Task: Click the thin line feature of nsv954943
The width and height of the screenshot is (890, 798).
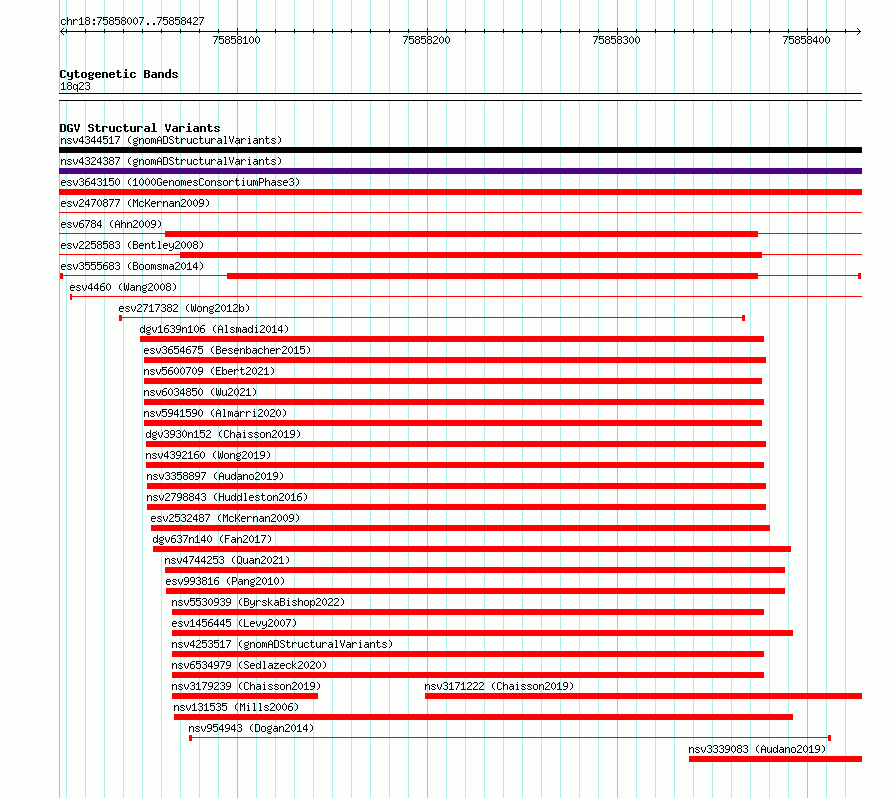Action: pos(510,738)
